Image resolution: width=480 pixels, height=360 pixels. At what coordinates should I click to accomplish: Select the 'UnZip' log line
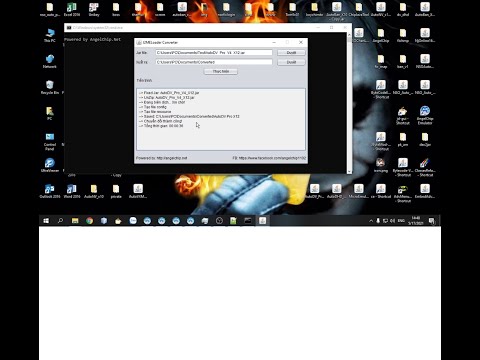click(166, 97)
